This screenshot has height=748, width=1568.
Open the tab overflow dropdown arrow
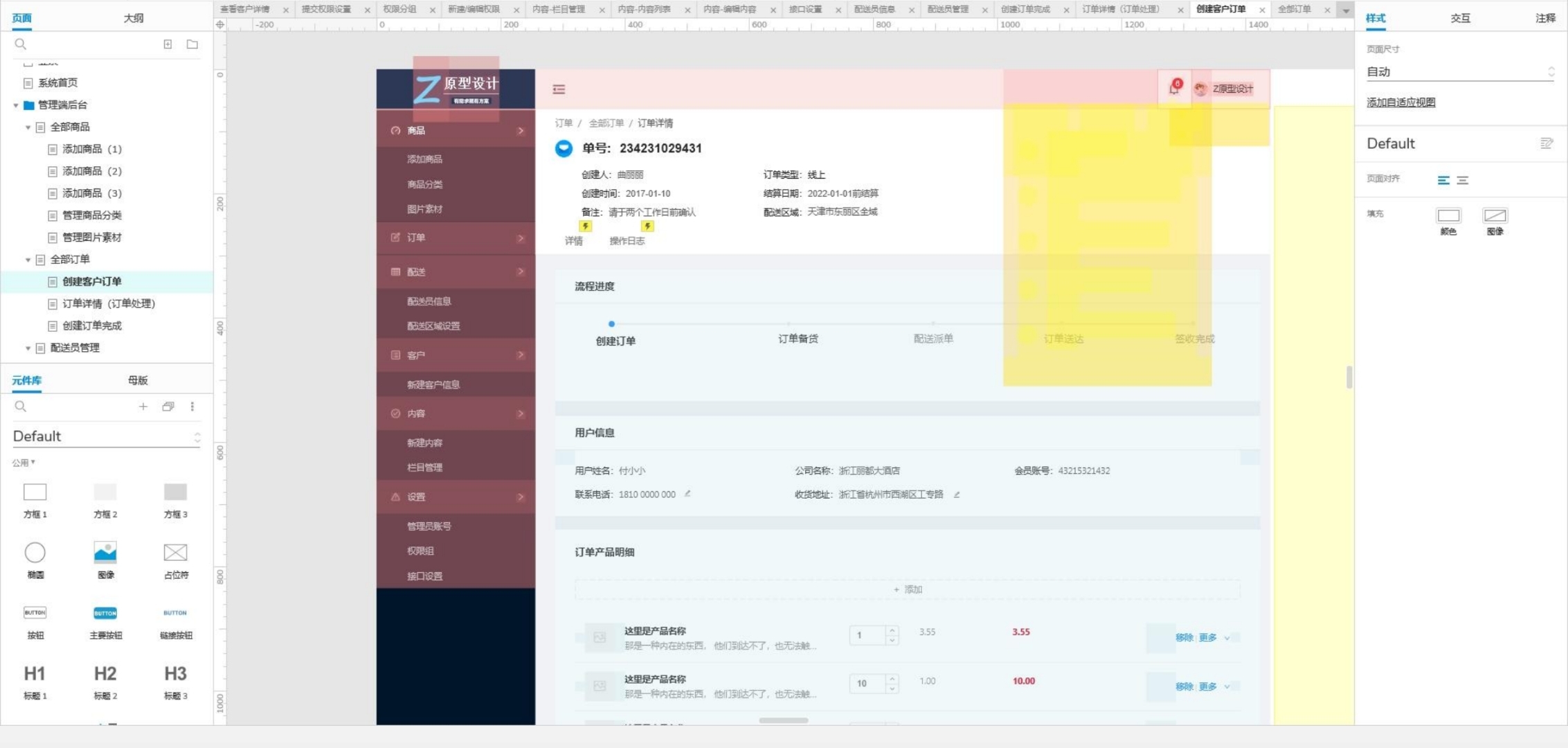click(1346, 10)
